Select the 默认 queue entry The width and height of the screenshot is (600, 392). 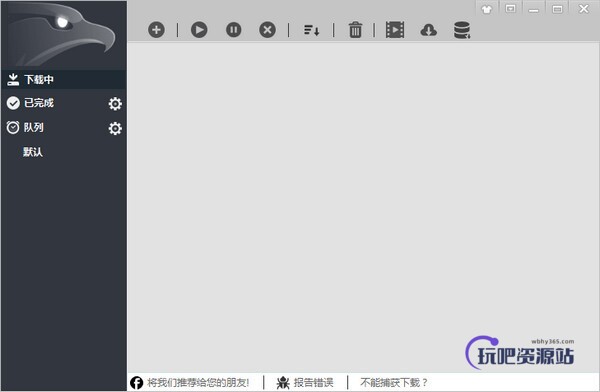[33, 152]
